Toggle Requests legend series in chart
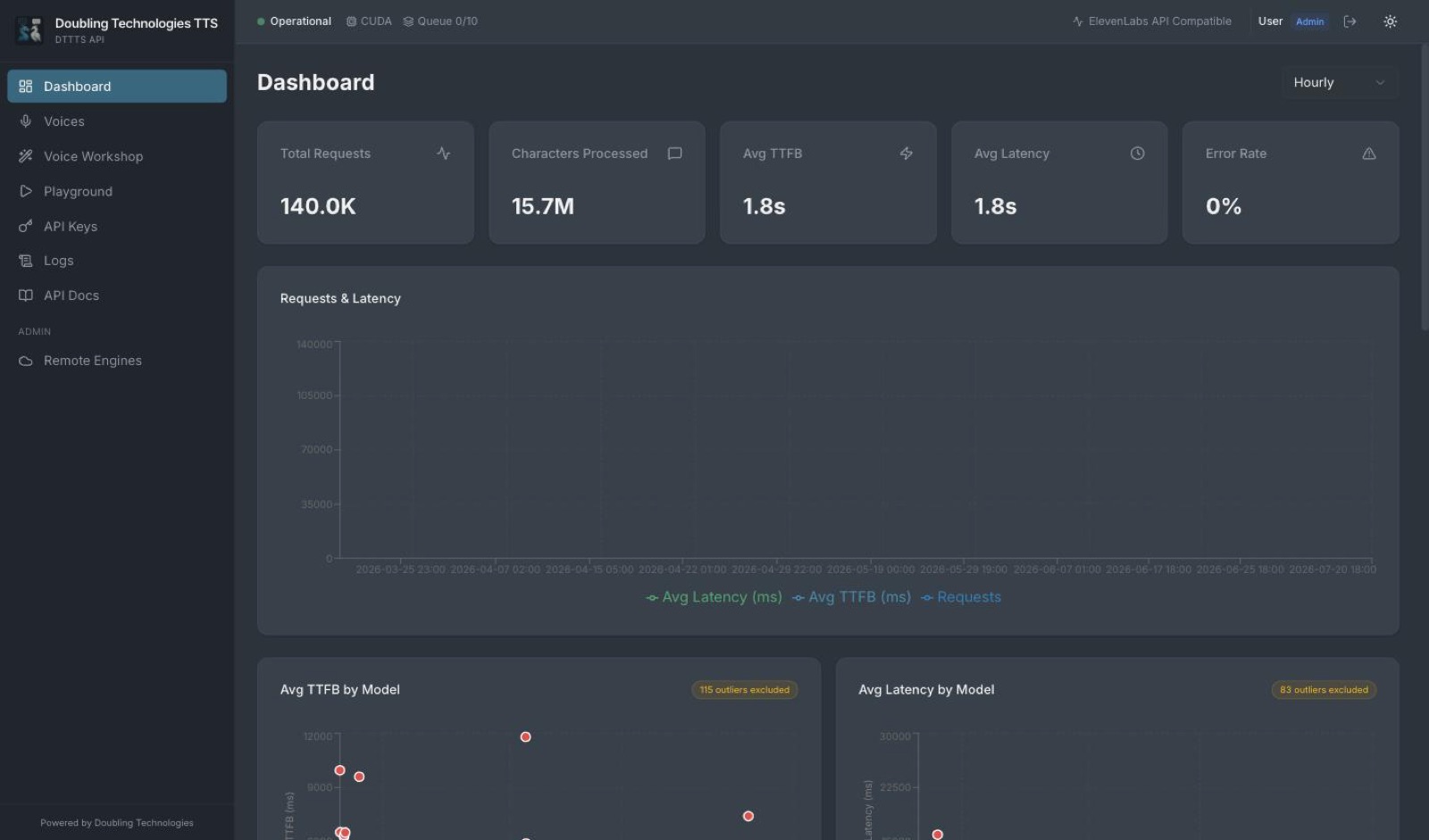 pyautogui.click(x=961, y=597)
